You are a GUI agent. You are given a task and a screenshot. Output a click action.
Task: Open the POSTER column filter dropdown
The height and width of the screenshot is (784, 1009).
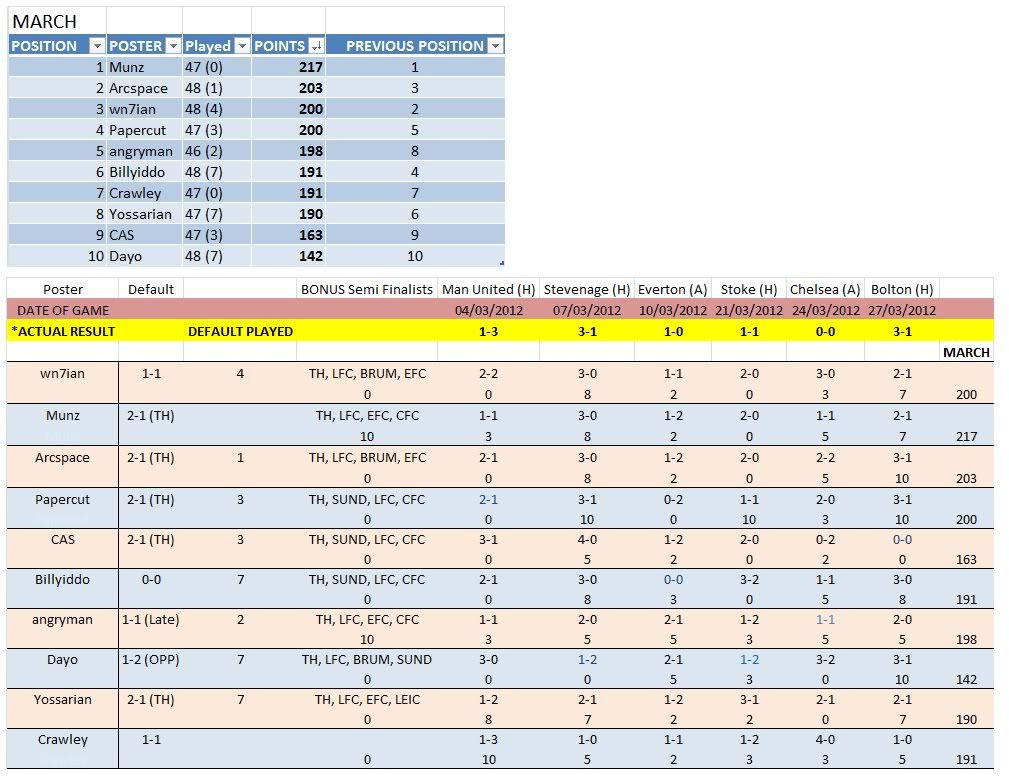click(x=173, y=46)
